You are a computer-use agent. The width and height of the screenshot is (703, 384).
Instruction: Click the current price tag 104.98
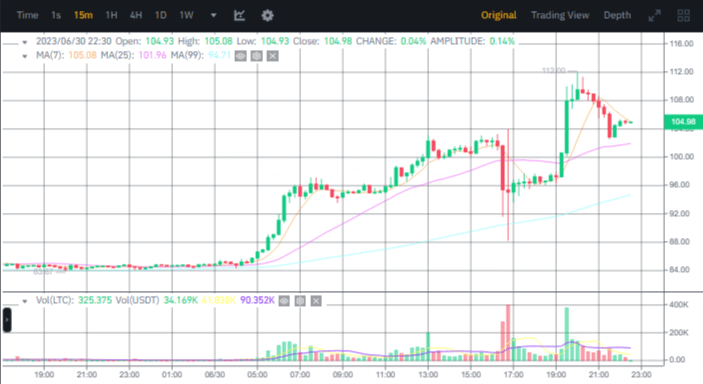[683, 122]
